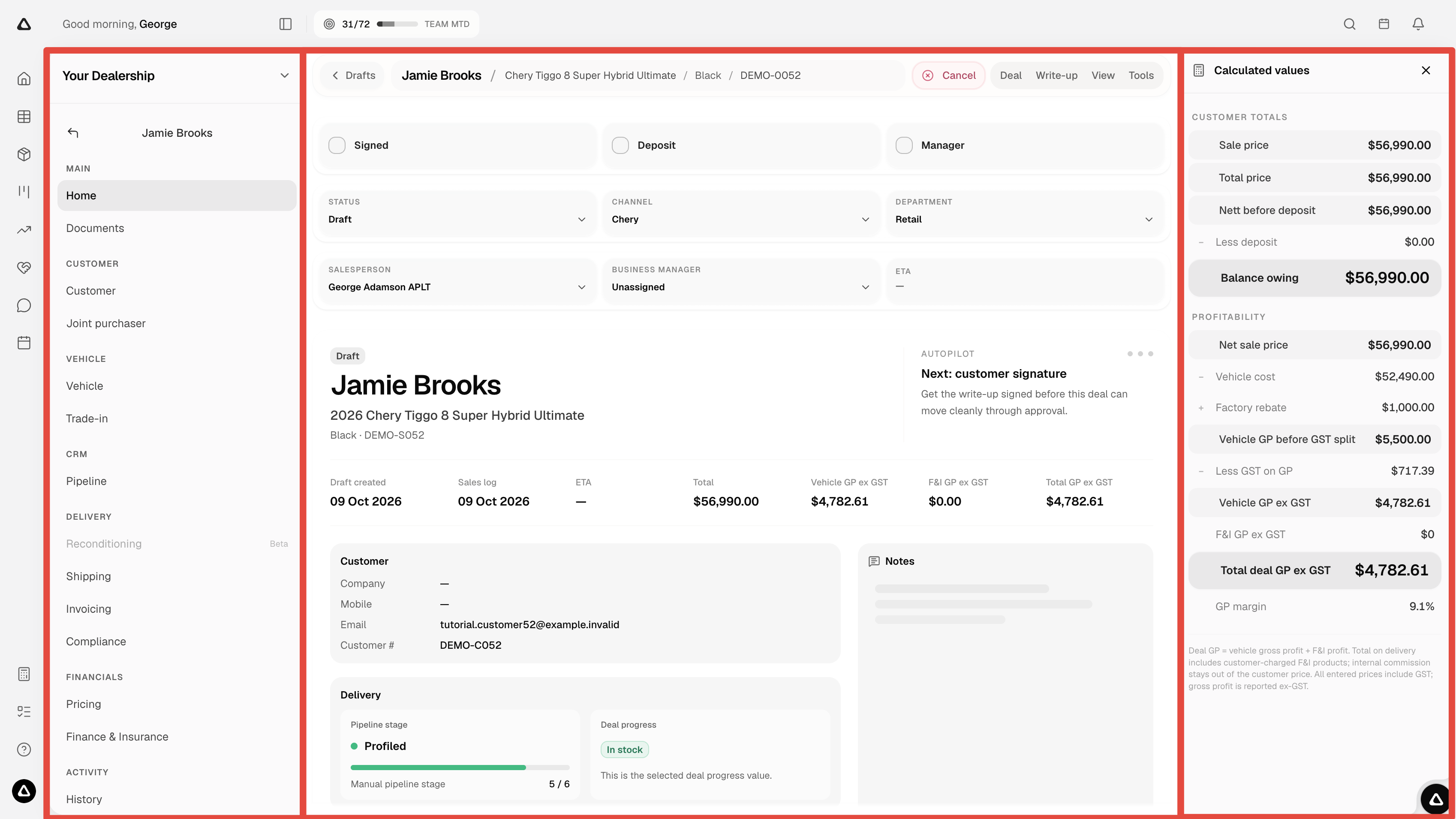Open the calendar icon in left rail
The width and height of the screenshot is (1456, 819).
coord(24,343)
